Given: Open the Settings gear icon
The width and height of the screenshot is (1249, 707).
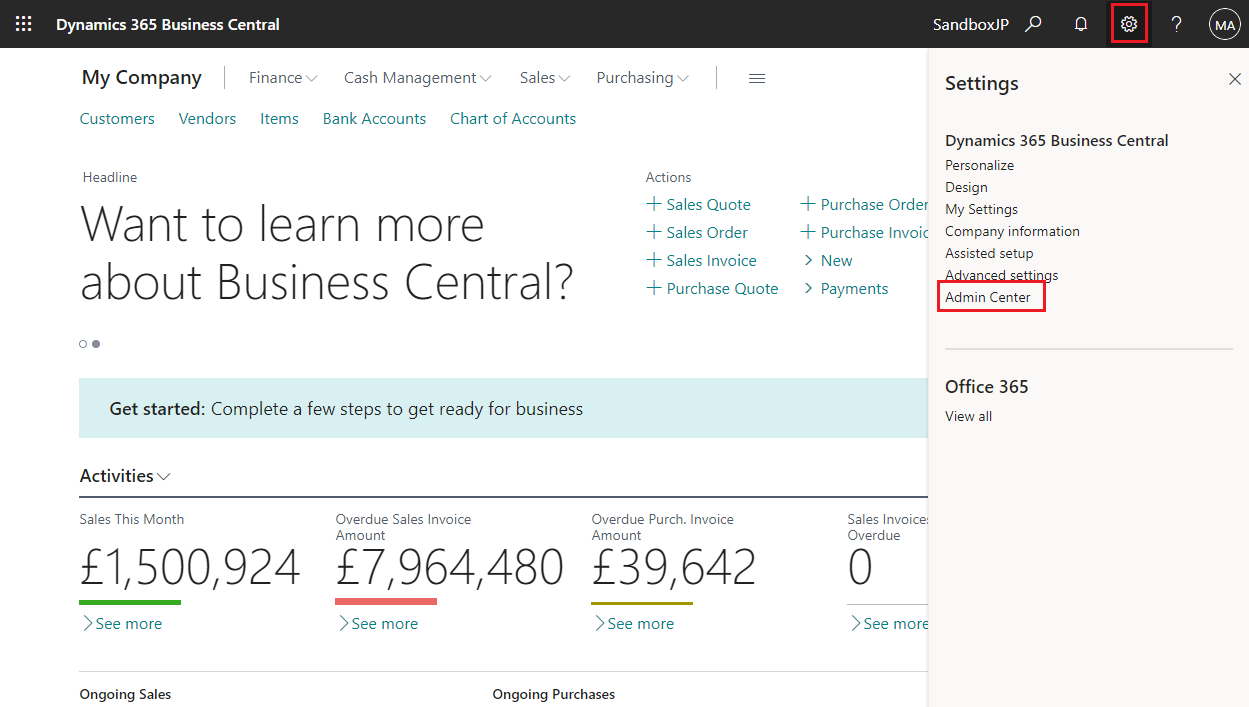Looking at the screenshot, I should click(1128, 23).
